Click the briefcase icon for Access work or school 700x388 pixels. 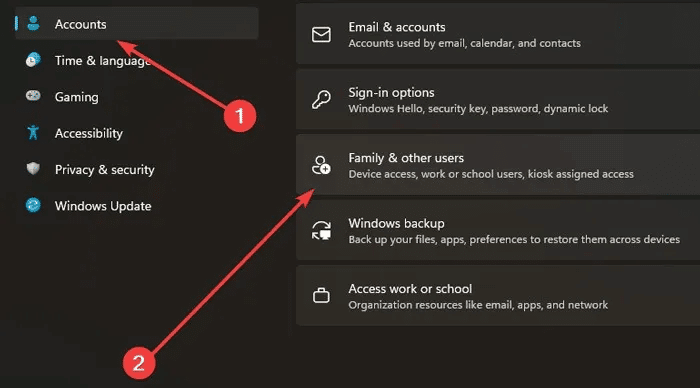point(321,296)
